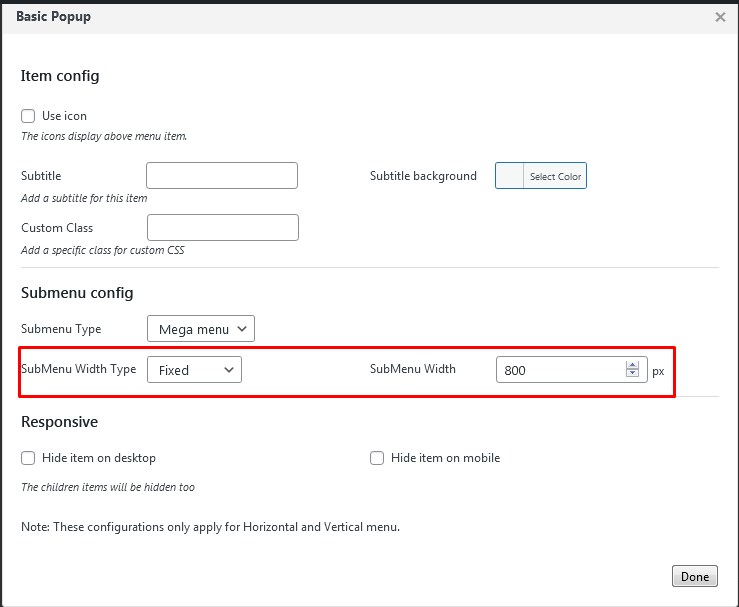This screenshot has height=607, width=739.
Task: Click the Basic Popup title bar text
Action: tap(53, 17)
